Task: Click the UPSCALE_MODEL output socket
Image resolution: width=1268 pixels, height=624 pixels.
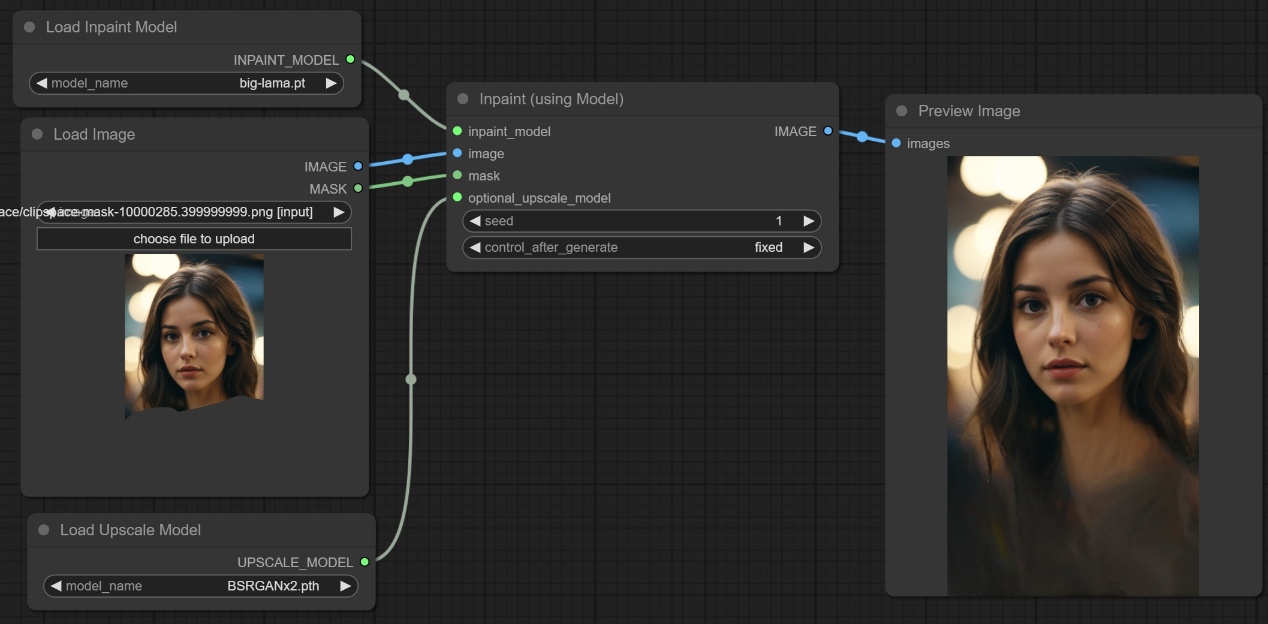Action: pyautogui.click(x=364, y=562)
